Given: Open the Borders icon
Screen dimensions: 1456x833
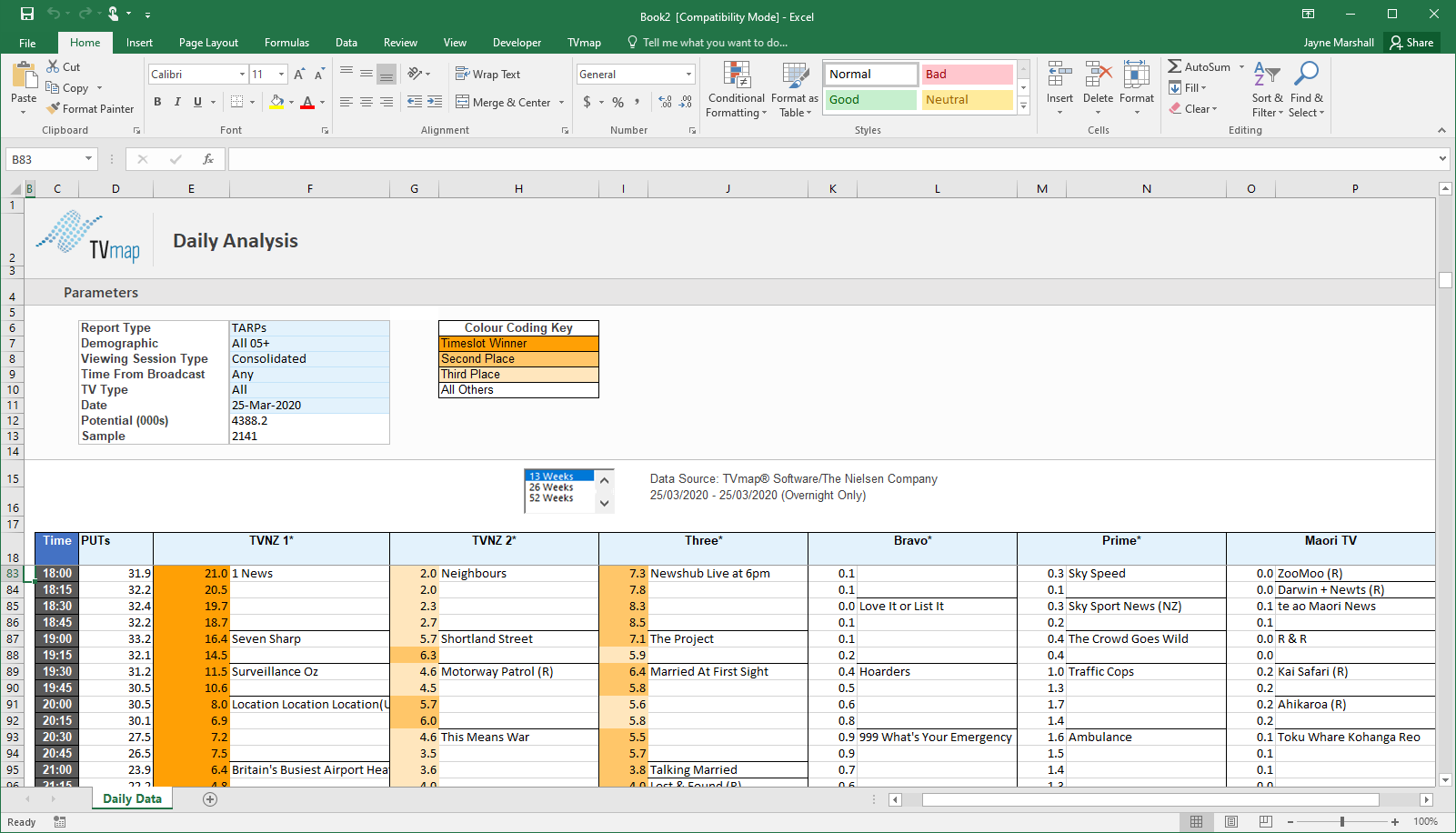Looking at the screenshot, I should click(236, 102).
